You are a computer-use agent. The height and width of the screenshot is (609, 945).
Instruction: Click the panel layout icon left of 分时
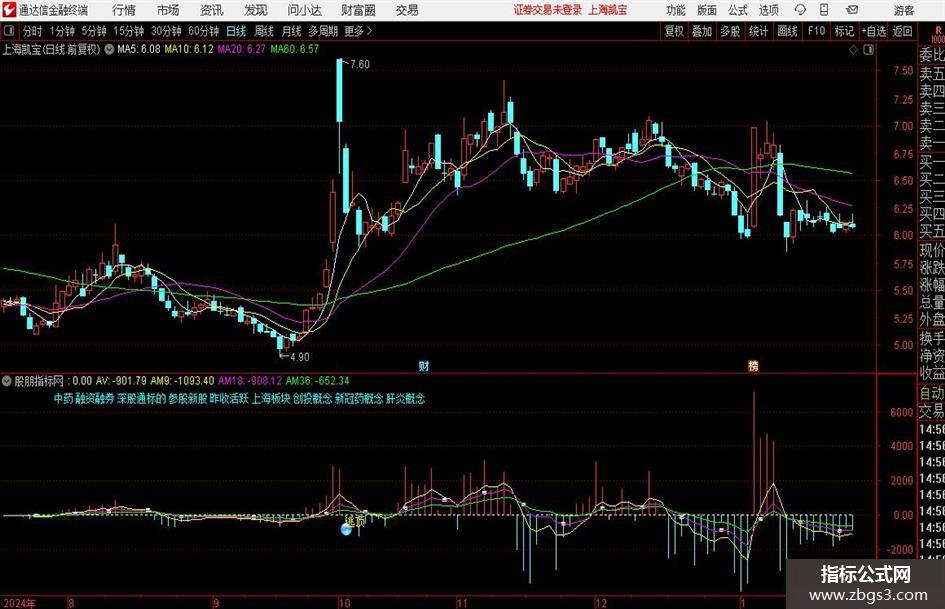9,30
